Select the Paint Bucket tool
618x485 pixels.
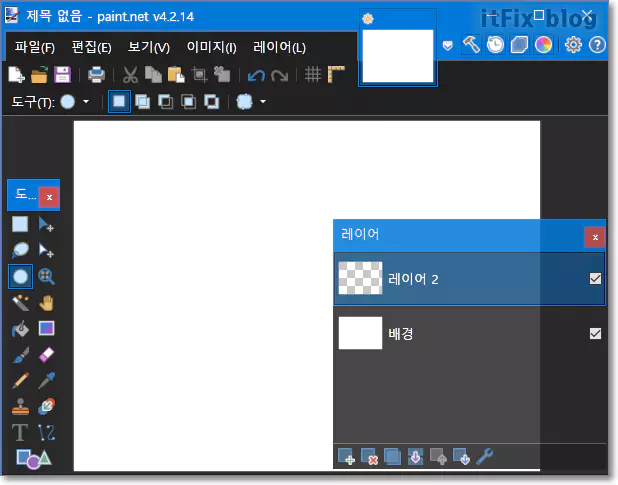click(x=20, y=329)
